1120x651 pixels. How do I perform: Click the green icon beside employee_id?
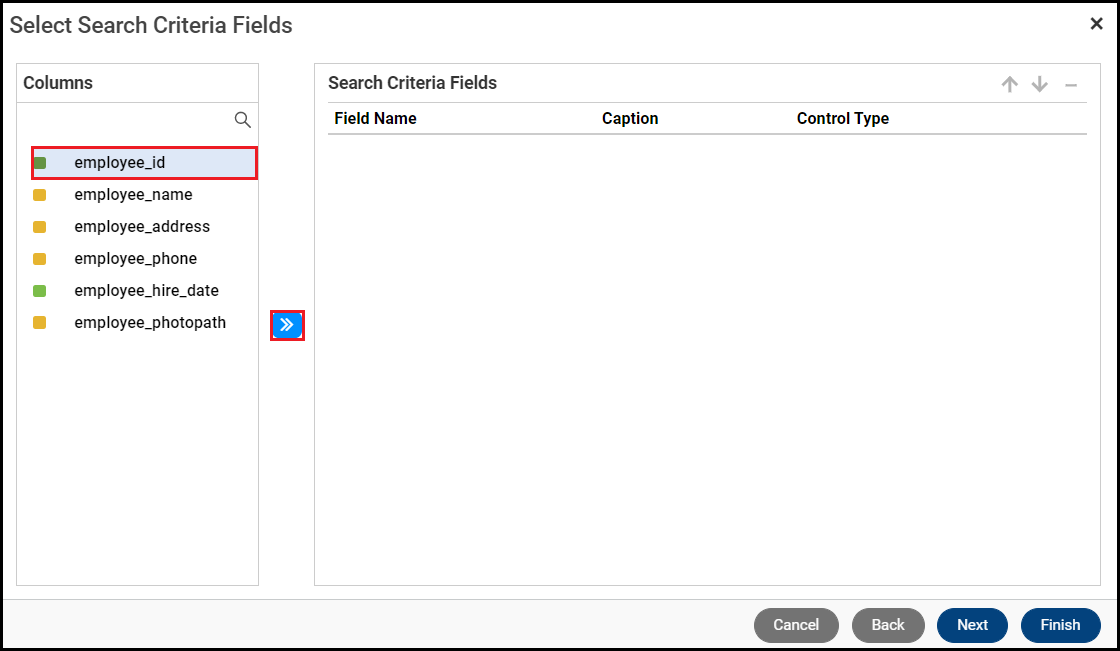(40, 163)
